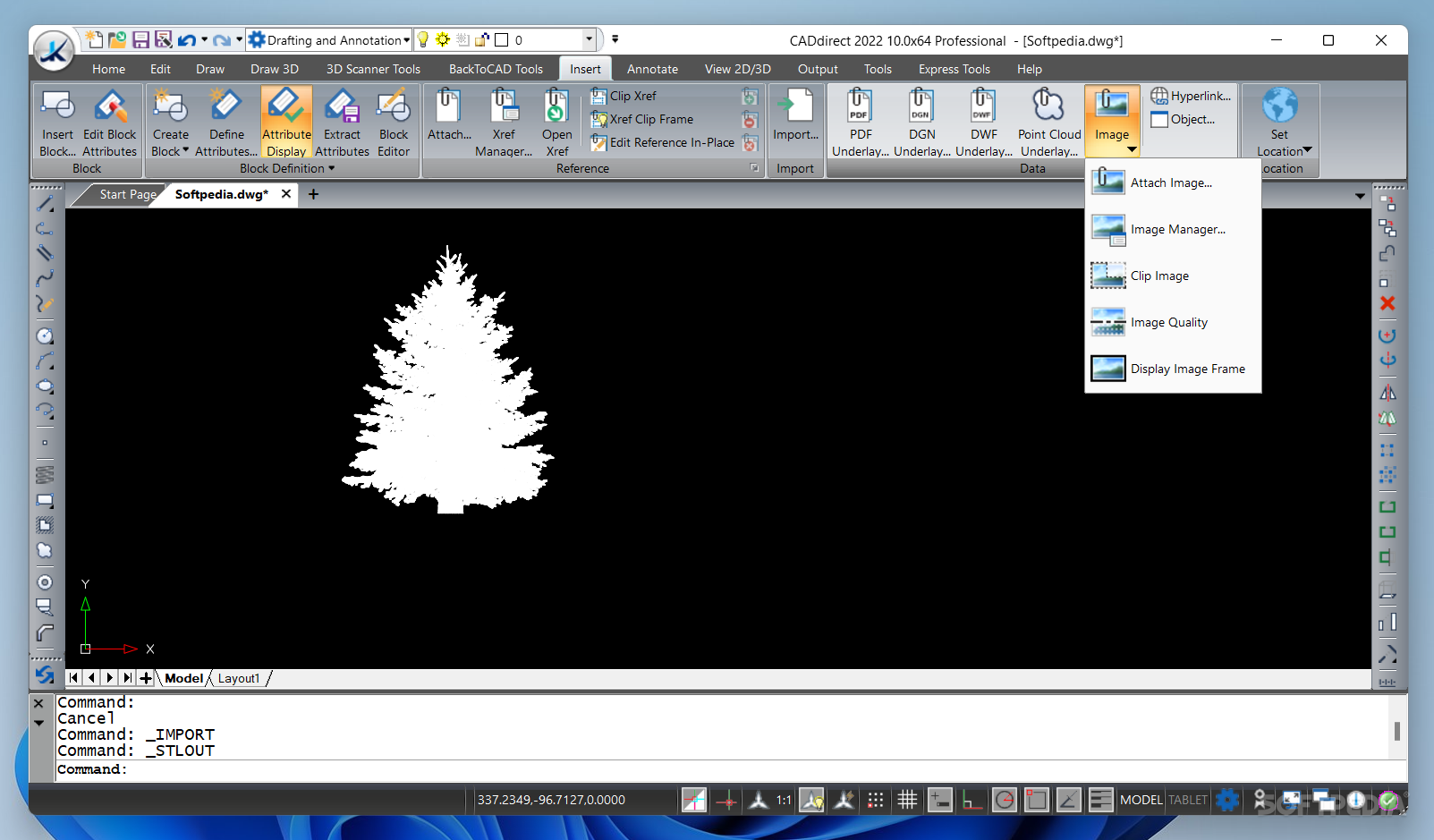Viewport: 1434px width, 840px height.
Task: Click DWF Underlay icon
Action: pos(983,123)
